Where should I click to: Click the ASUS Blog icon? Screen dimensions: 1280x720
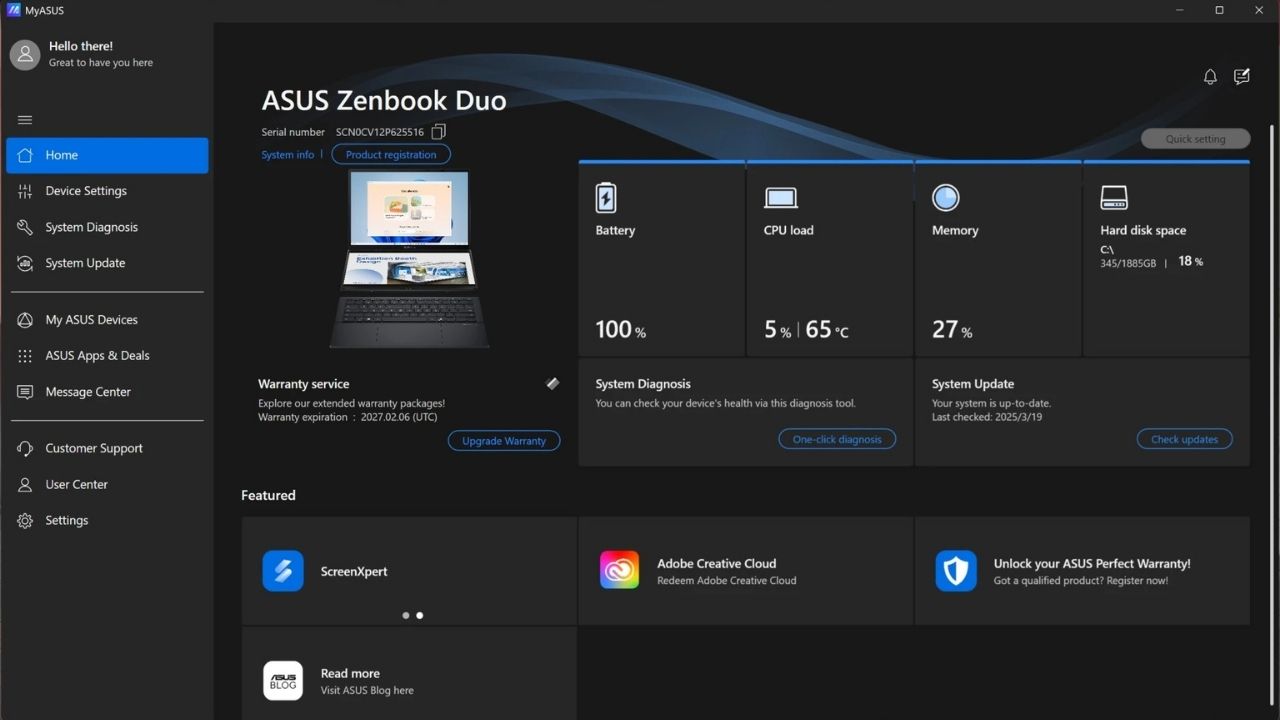(283, 680)
